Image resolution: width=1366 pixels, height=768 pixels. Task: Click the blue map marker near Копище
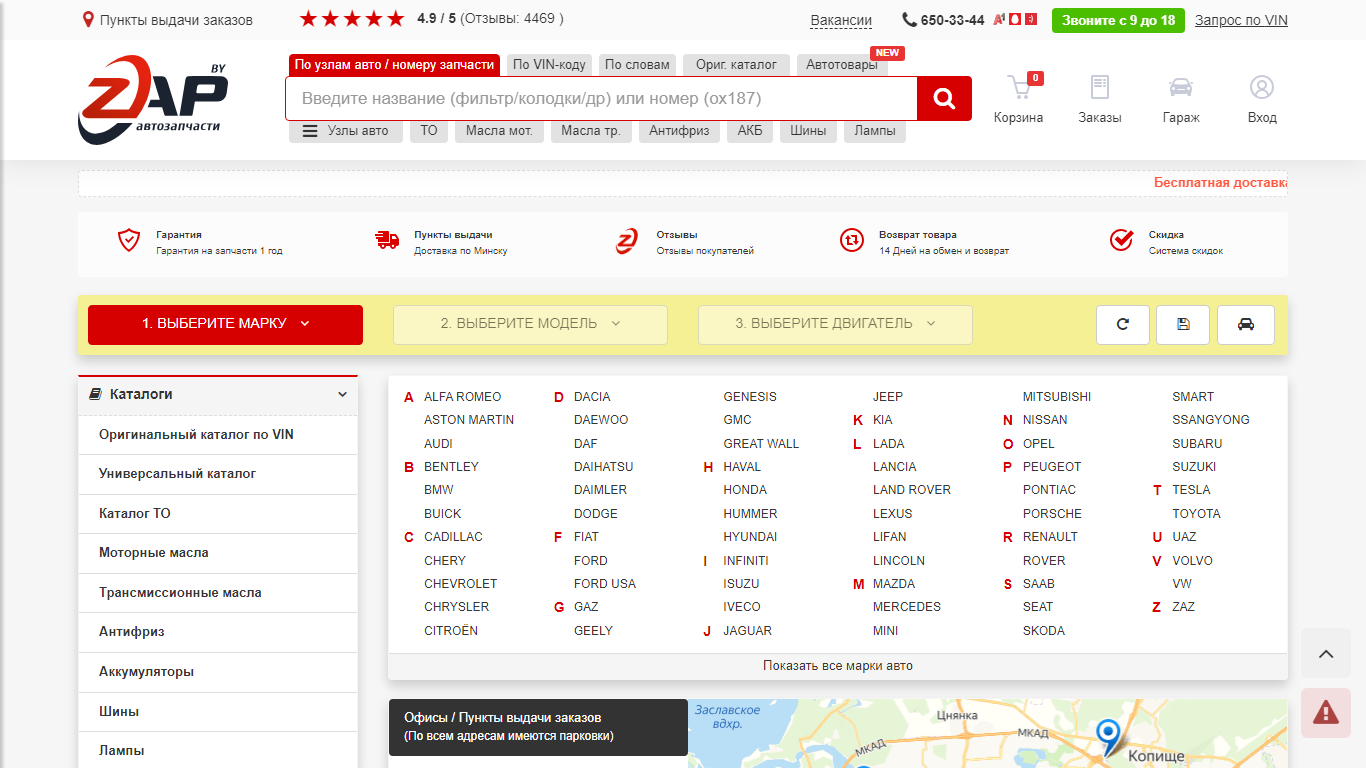pyautogui.click(x=1108, y=736)
